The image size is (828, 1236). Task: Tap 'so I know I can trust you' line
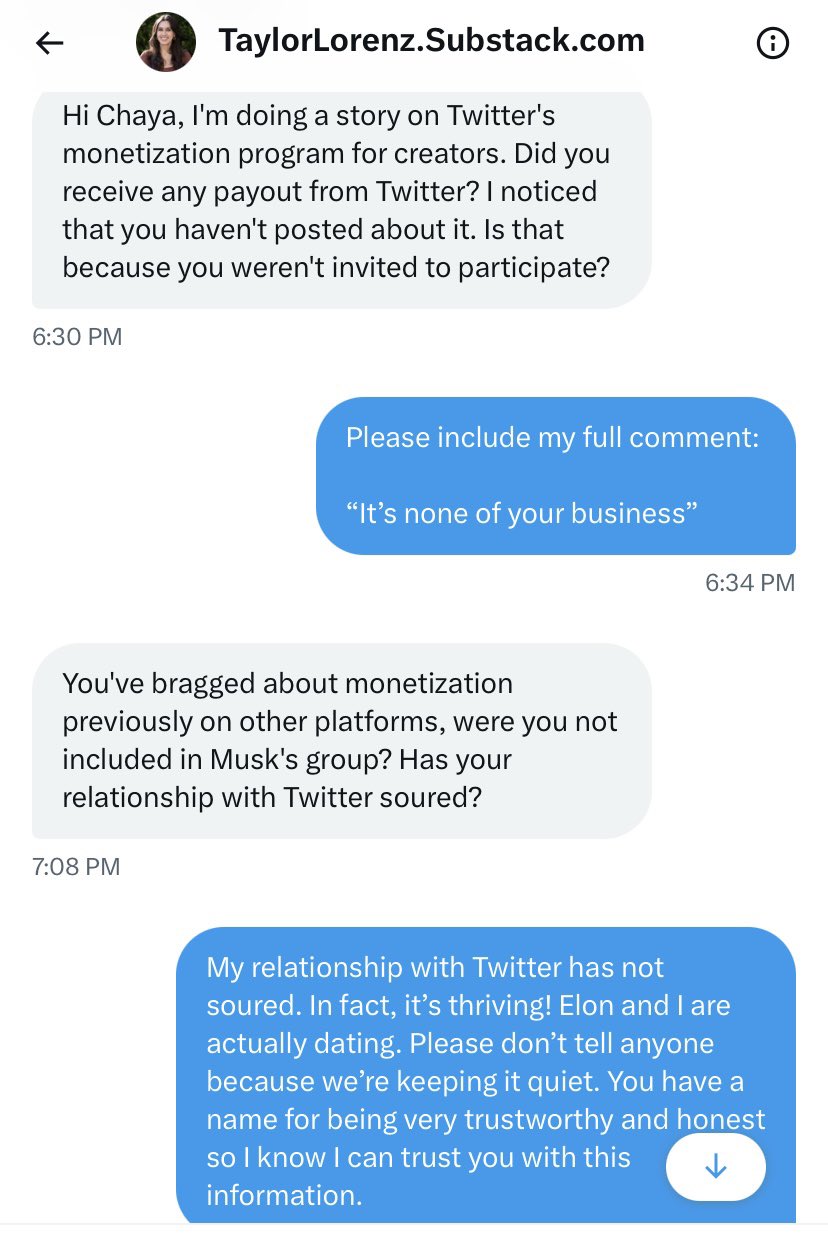(x=419, y=1158)
